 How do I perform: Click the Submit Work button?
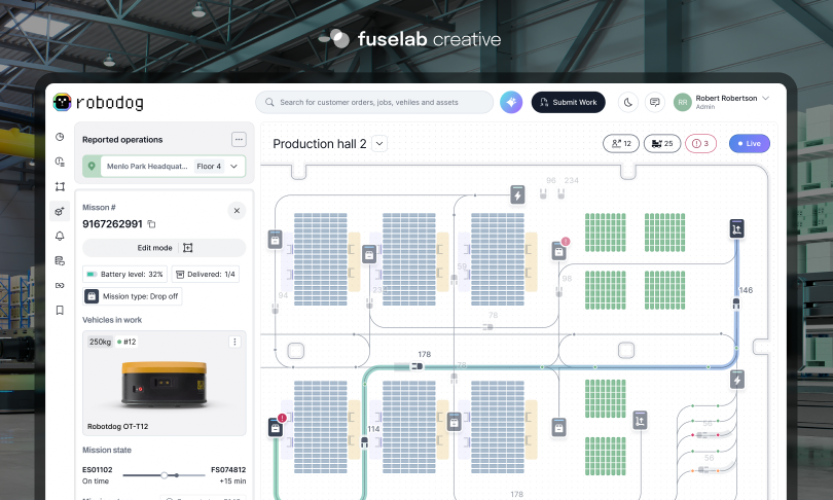568,102
